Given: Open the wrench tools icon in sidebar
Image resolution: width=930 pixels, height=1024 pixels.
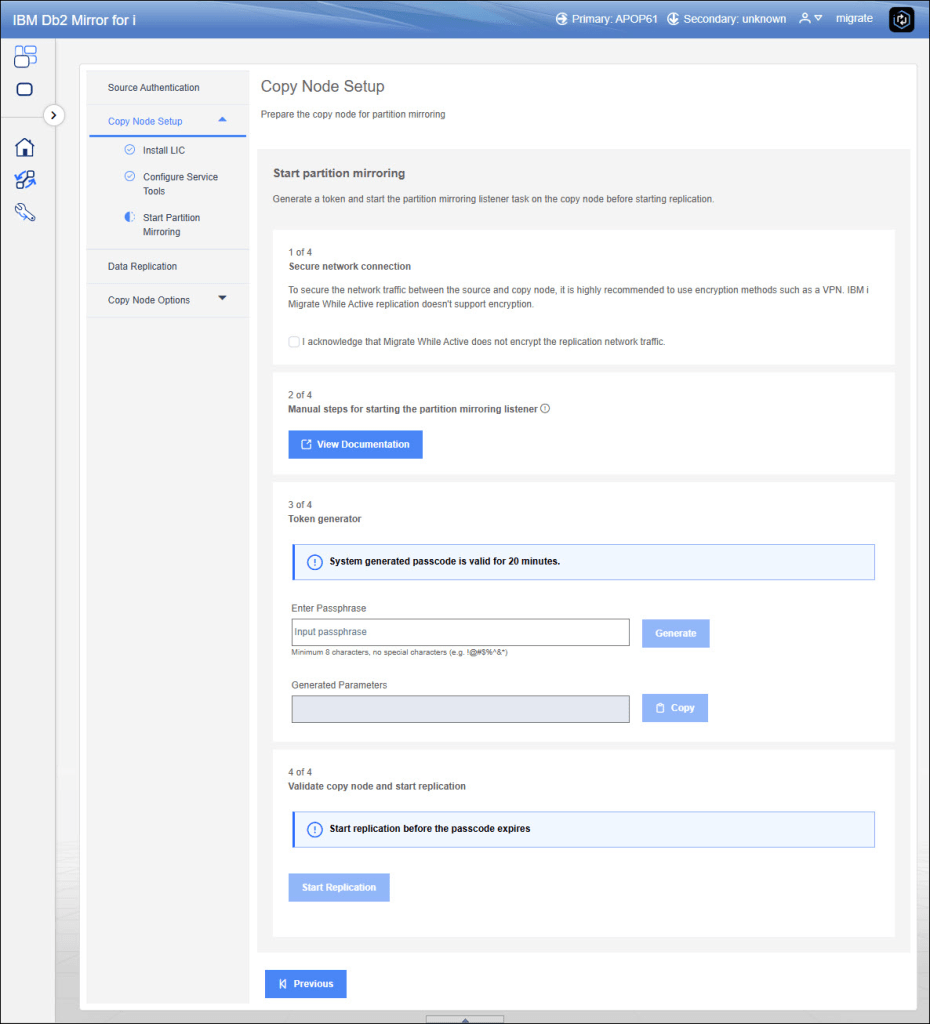Looking at the screenshot, I should tap(25, 212).
